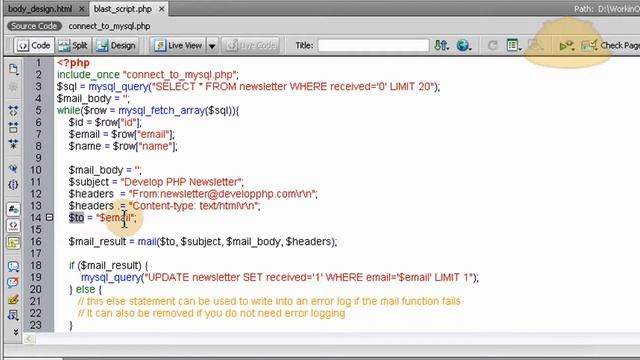
Task: Click the $name = $row["name"] line
Action: [123, 146]
